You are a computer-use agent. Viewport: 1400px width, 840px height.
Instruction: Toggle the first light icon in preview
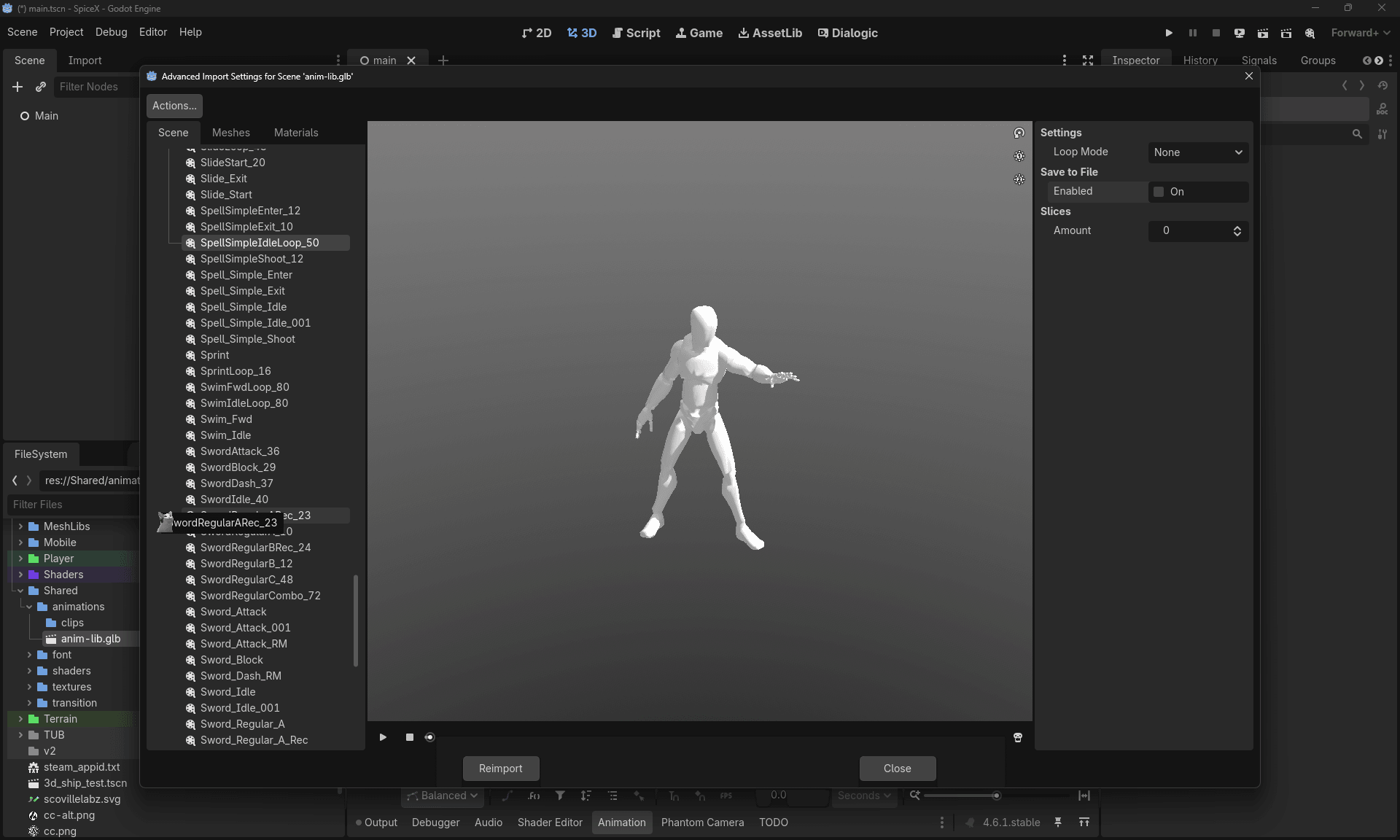[1019, 156]
